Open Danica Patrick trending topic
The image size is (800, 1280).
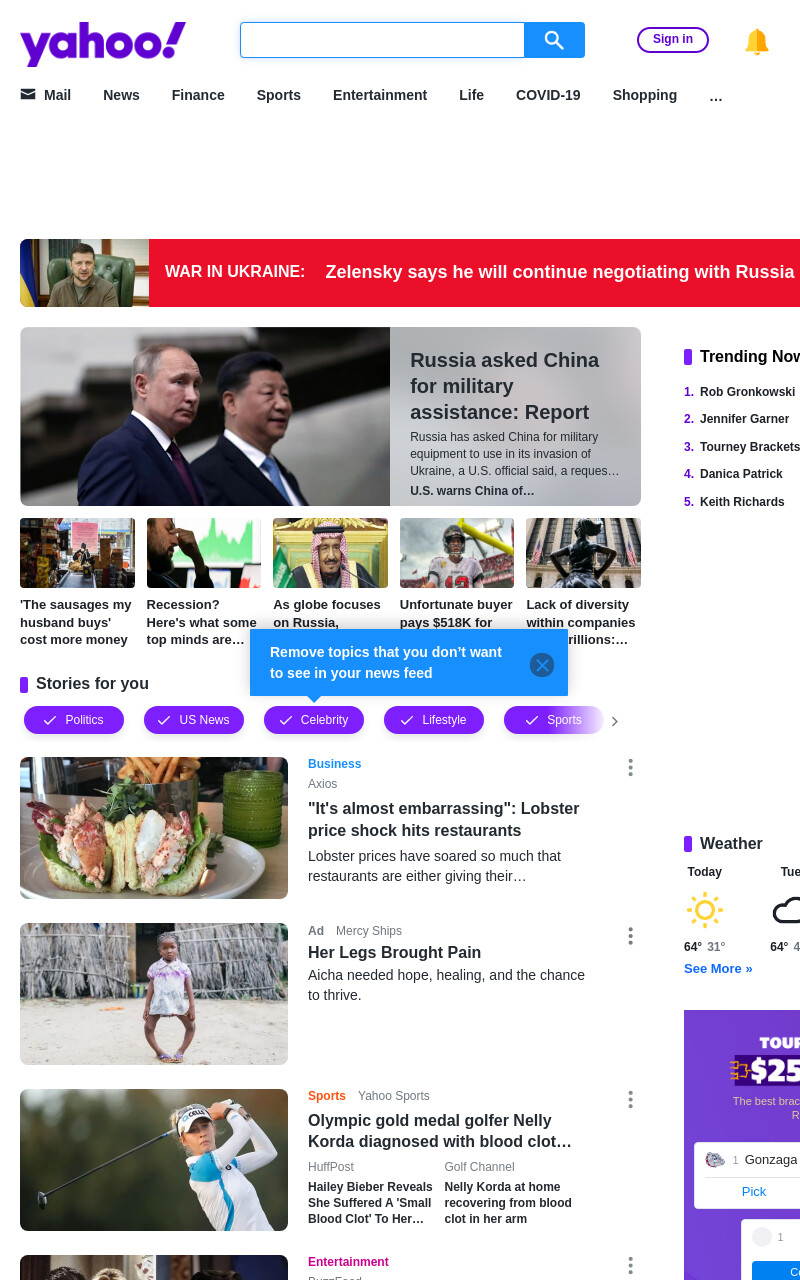[x=741, y=474]
